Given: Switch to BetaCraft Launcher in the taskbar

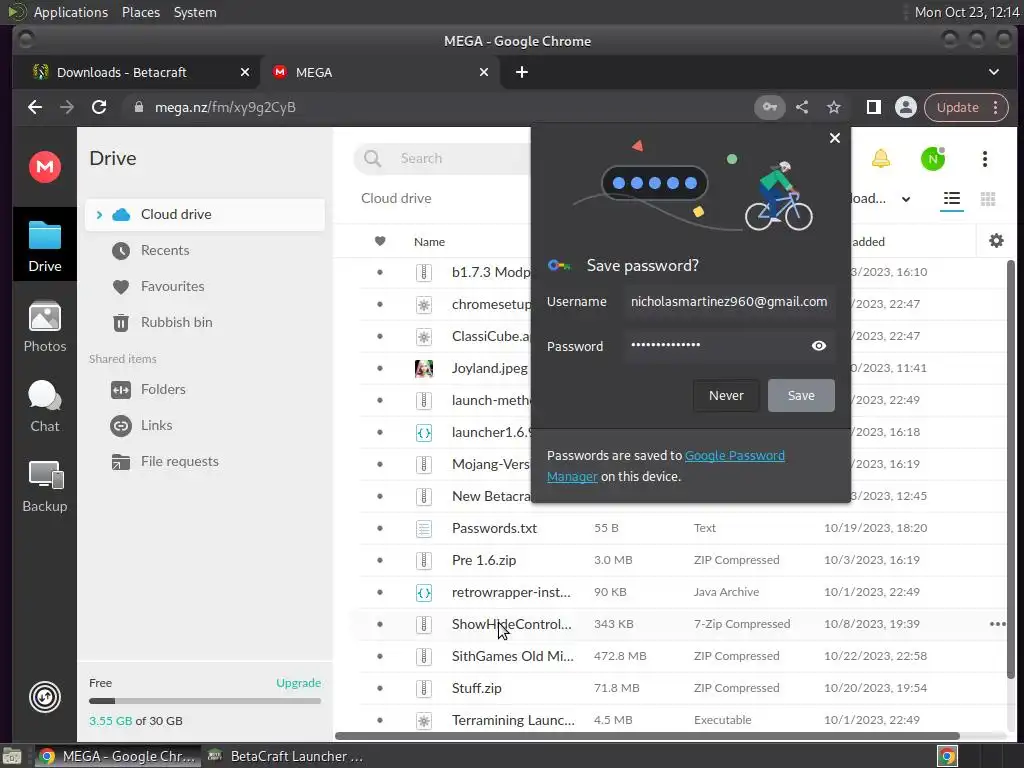Looking at the screenshot, I should [x=285, y=756].
